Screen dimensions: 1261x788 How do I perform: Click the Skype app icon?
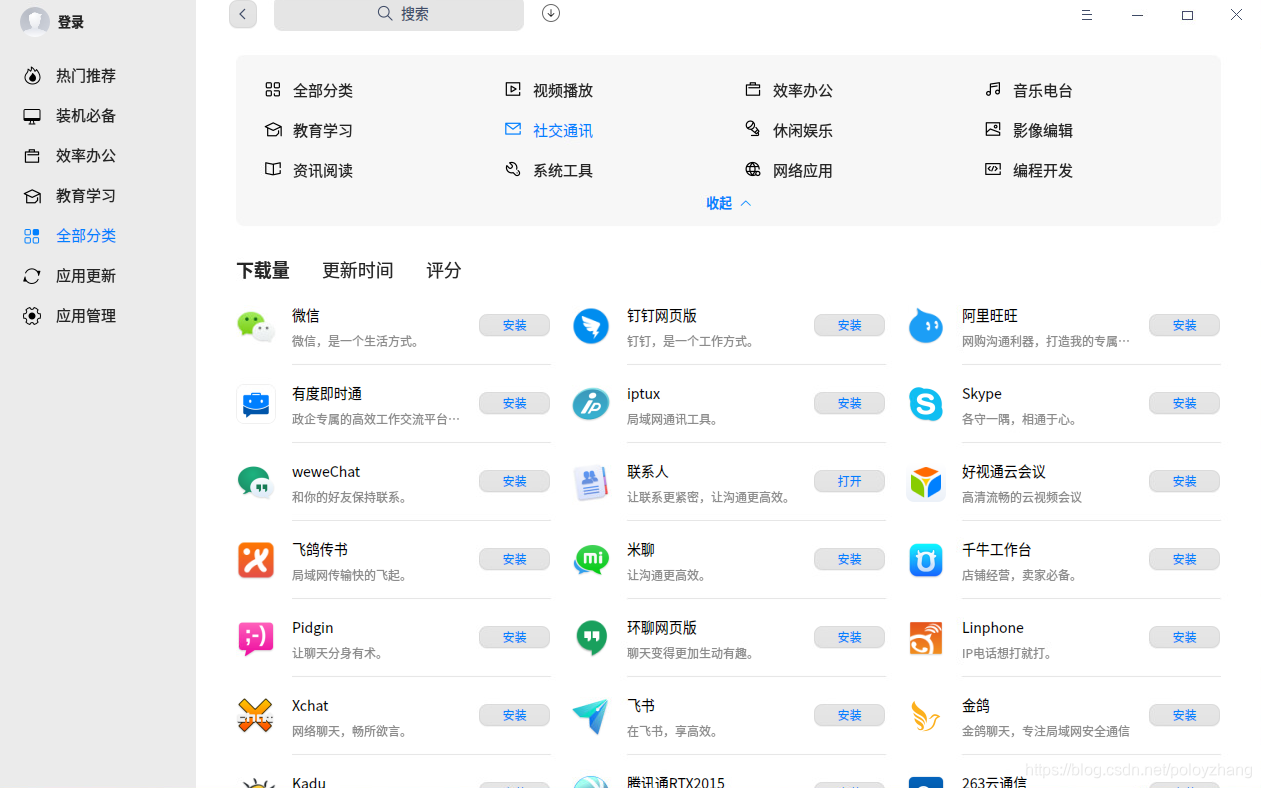(926, 404)
